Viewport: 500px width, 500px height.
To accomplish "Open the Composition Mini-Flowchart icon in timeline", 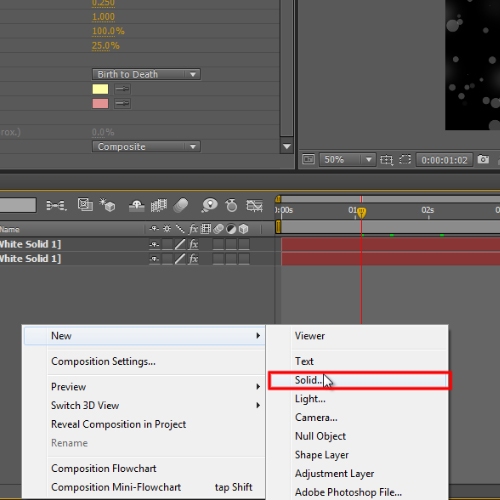I will tap(56, 205).
